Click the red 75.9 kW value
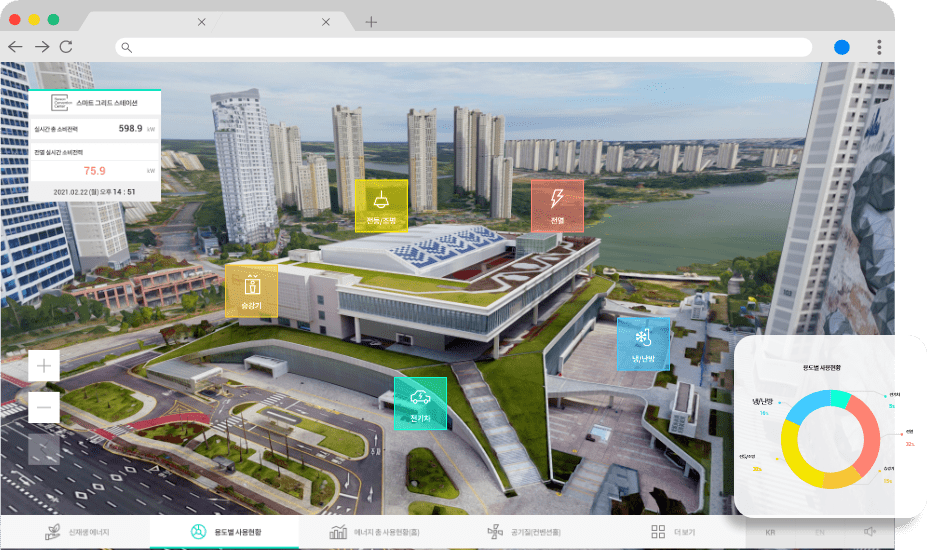 coord(95,171)
